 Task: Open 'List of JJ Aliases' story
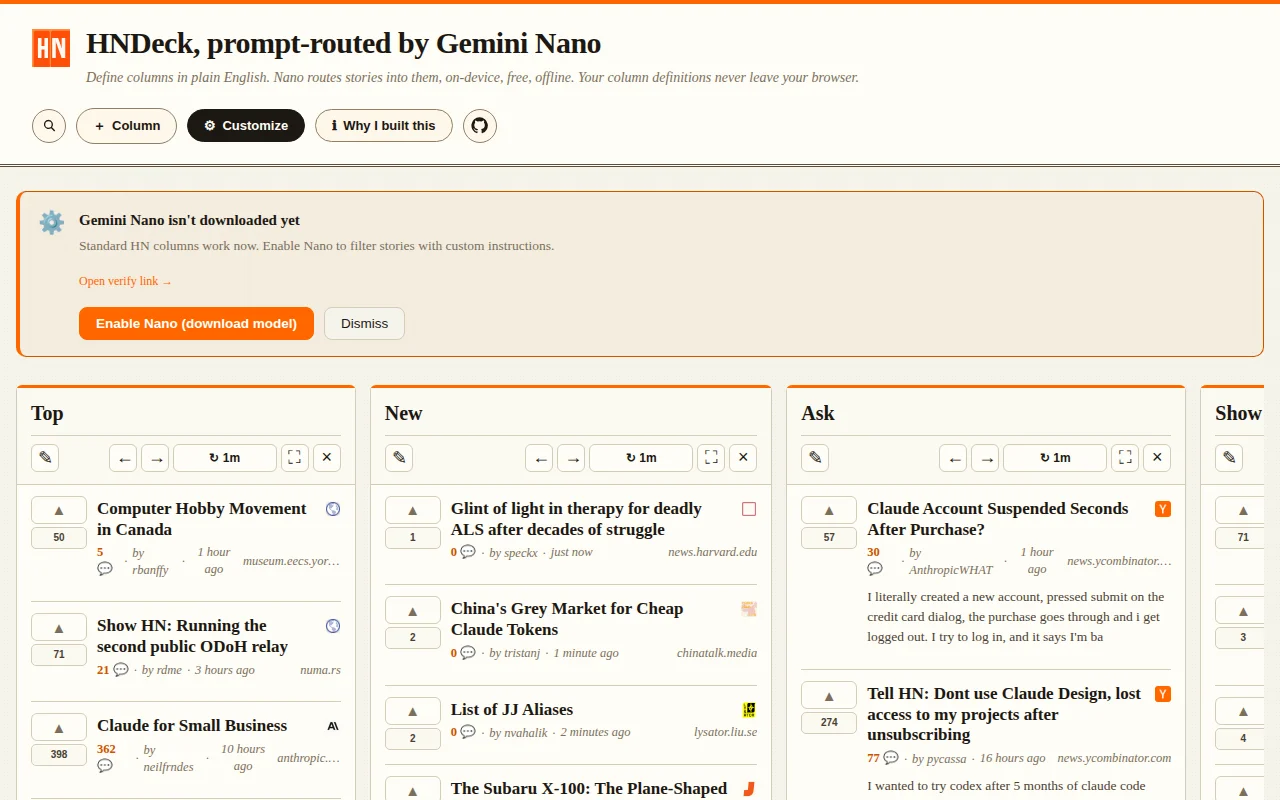(512, 710)
